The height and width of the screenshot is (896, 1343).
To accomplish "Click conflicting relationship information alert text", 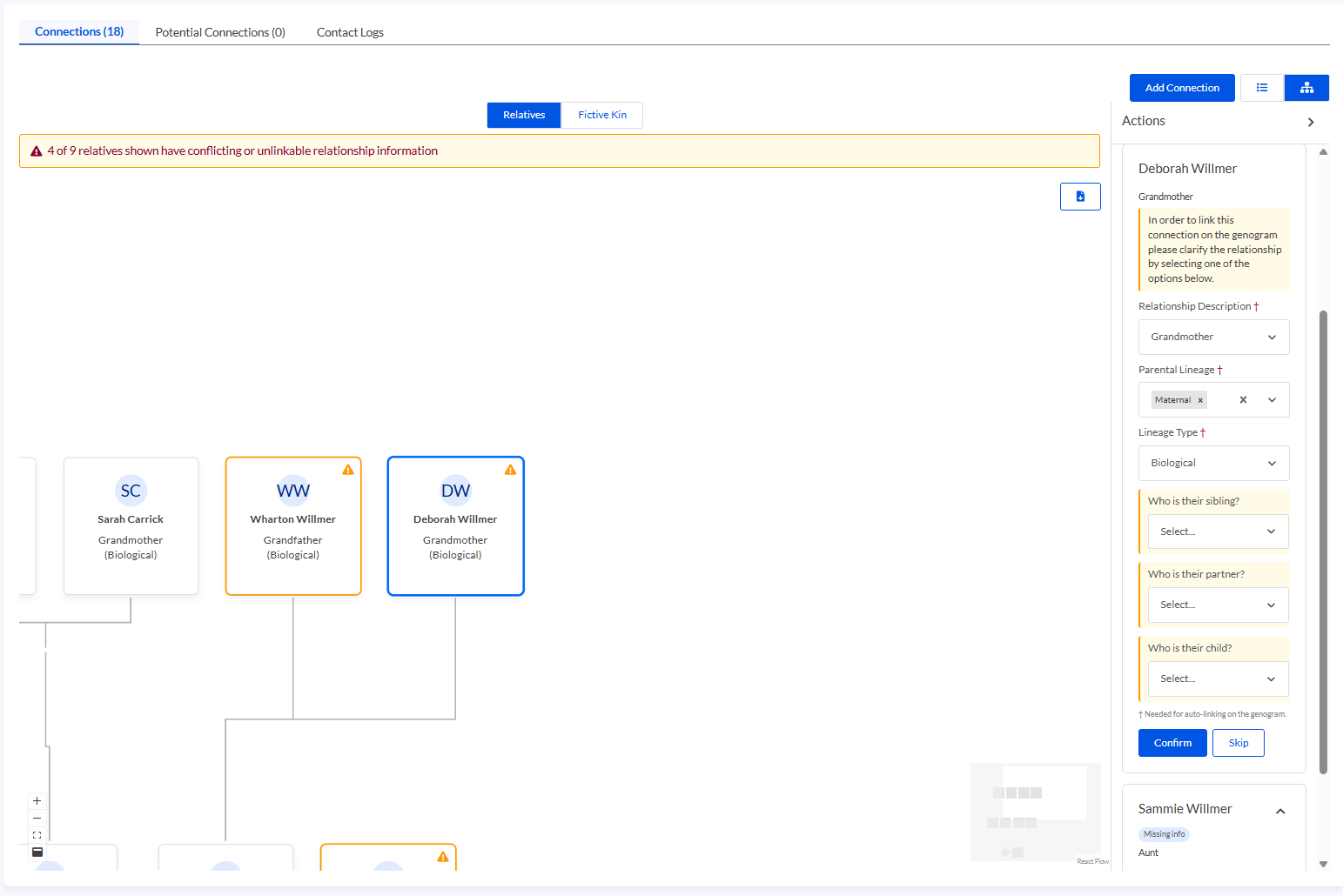I will (243, 150).
